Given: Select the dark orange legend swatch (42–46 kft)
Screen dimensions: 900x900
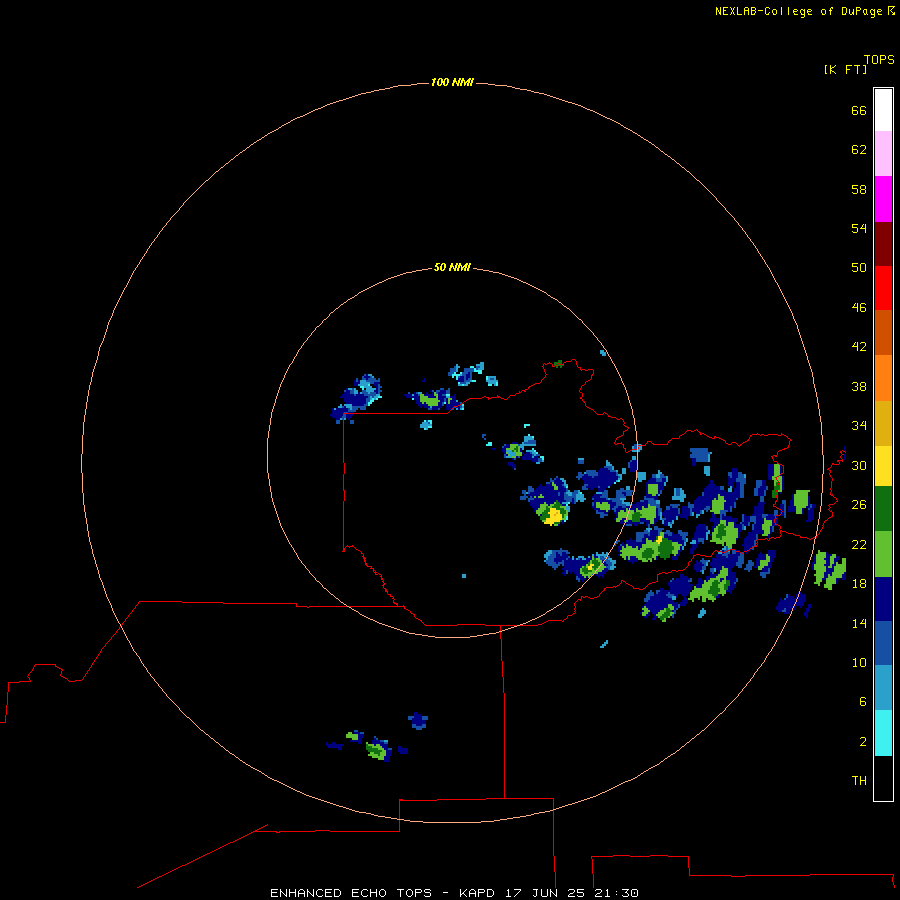Looking at the screenshot, I should coord(883,332).
